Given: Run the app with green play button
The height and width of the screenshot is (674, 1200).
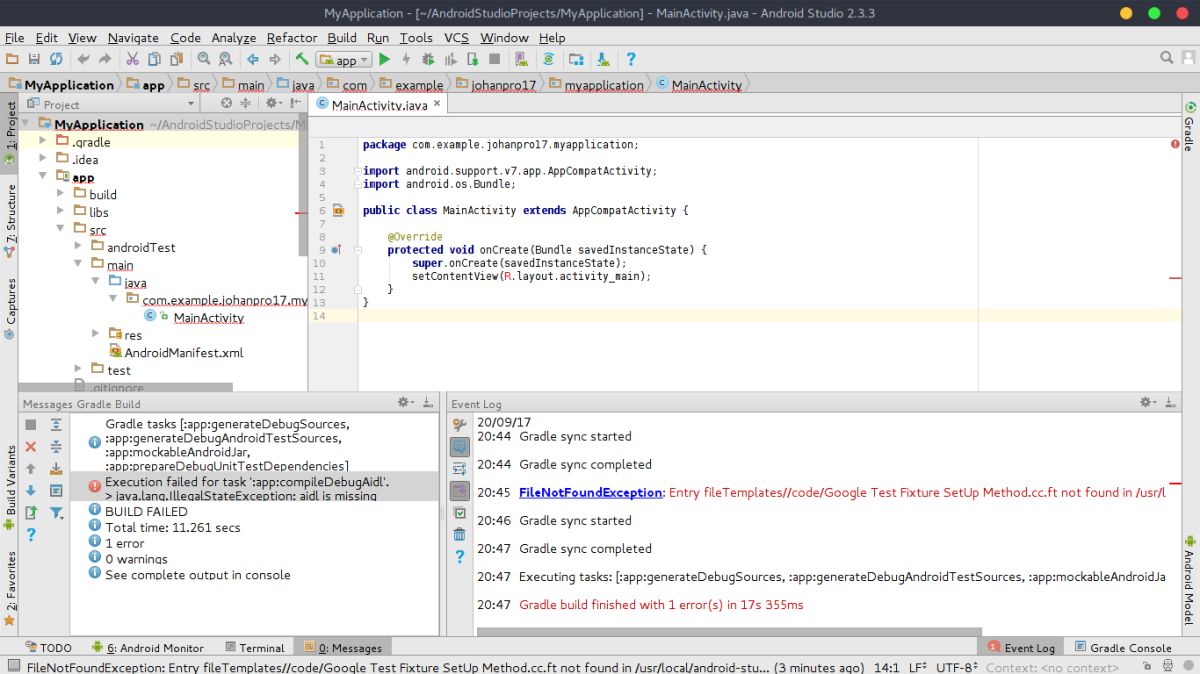Looking at the screenshot, I should (x=384, y=60).
